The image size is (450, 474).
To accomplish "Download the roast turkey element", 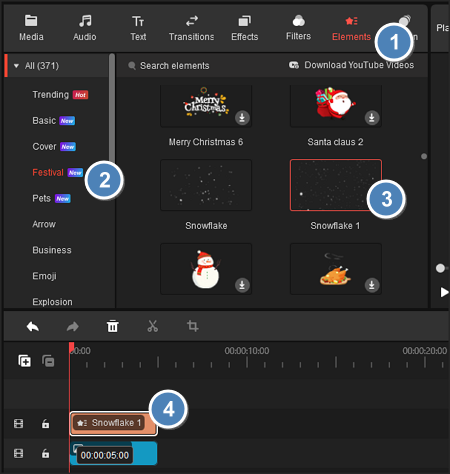I will pyautogui.click(x=372, y=285).
